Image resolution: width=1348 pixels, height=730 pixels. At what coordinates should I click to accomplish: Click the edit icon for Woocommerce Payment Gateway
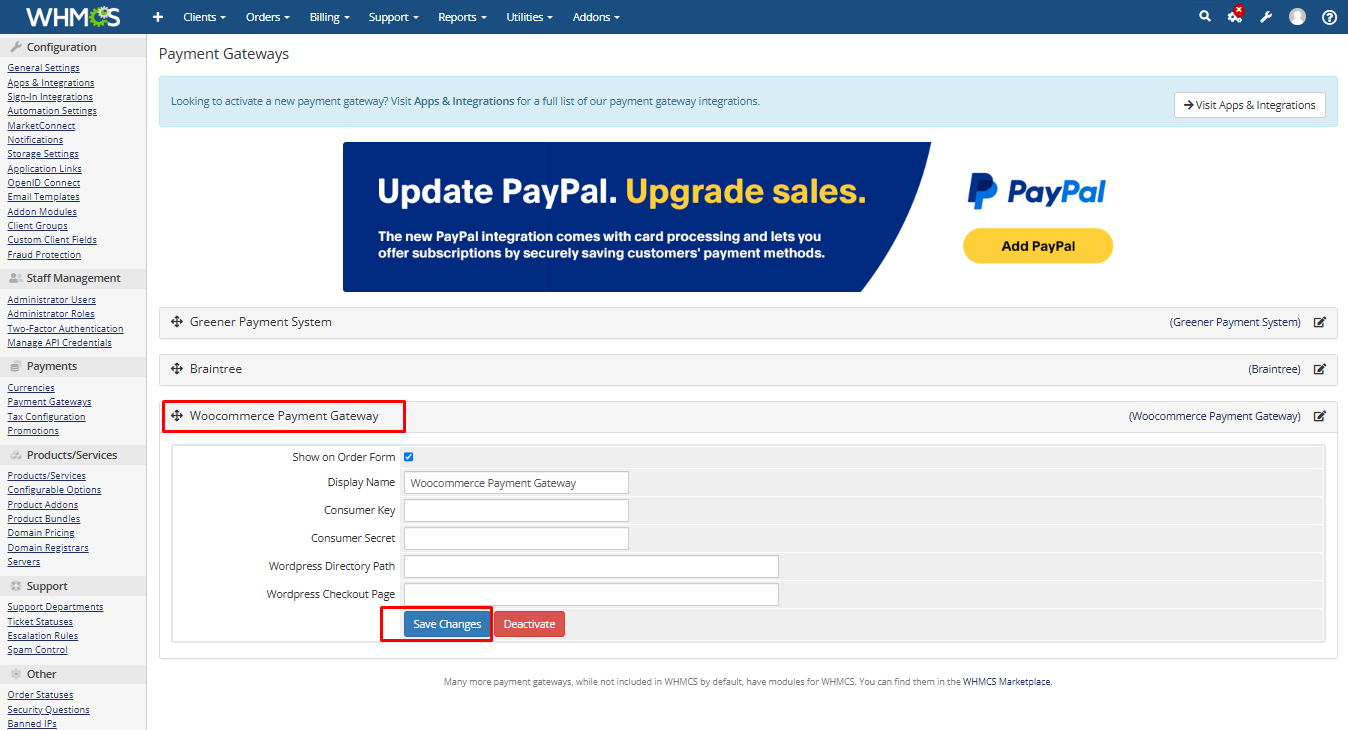click(x=1320, y=416)
